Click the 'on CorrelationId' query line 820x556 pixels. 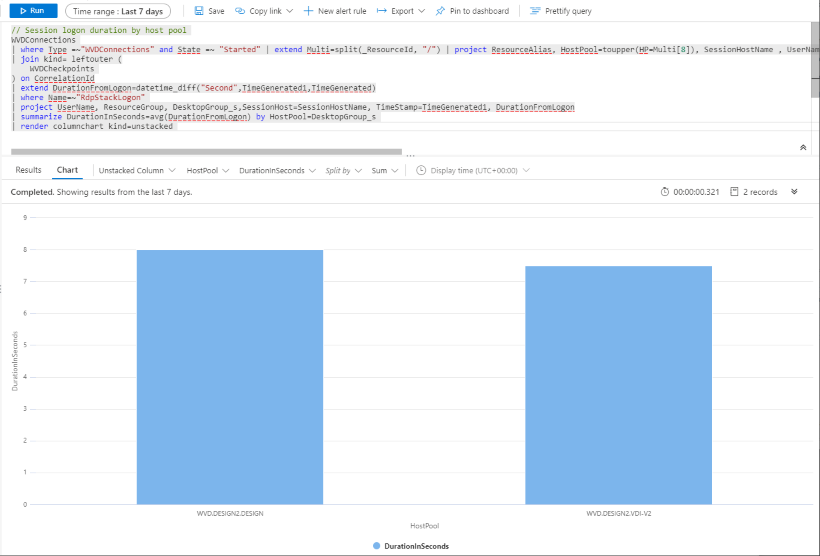coord(53,78)
